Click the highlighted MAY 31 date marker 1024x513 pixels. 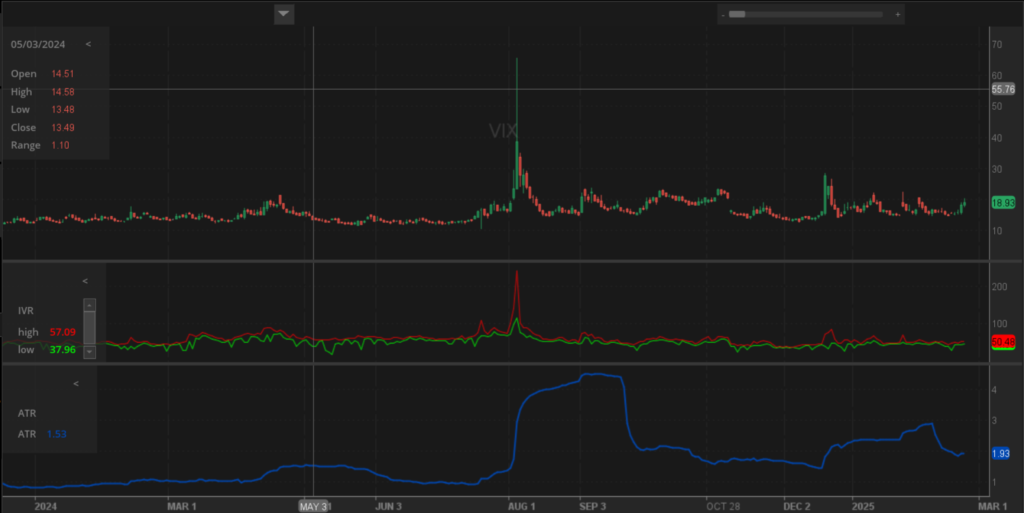(x=314, y=506)
